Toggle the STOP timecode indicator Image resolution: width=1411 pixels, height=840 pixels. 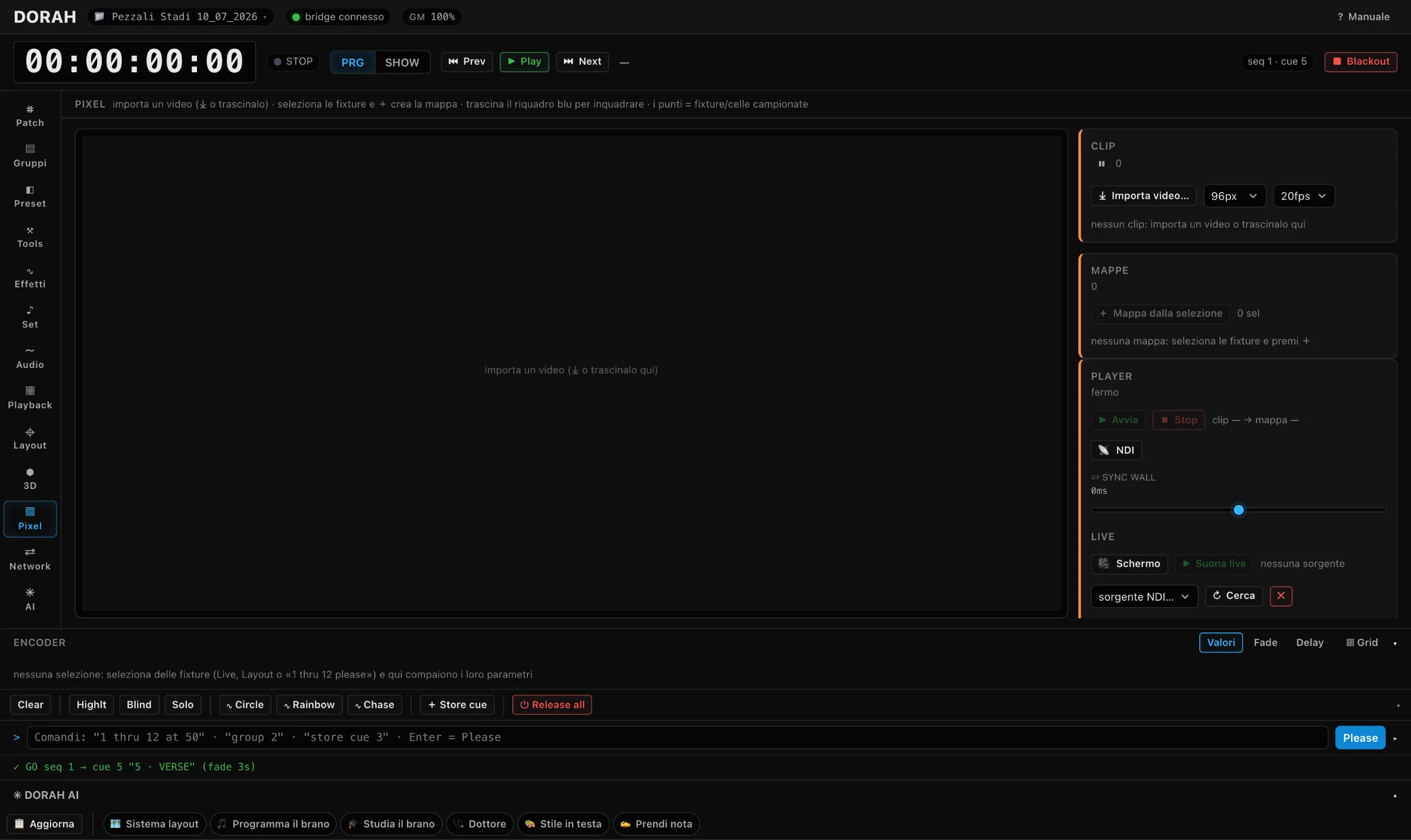click(293, 62)
